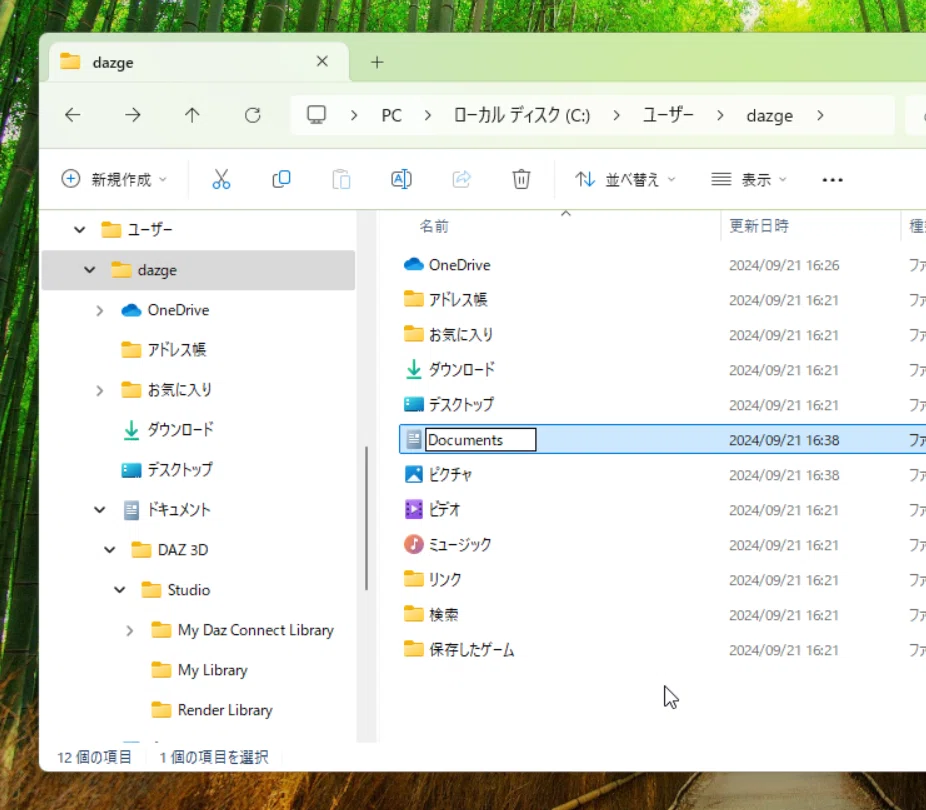This screenshot has height=810, width=926.
Task: Refresh the current folder view
Action: [253, 115]
